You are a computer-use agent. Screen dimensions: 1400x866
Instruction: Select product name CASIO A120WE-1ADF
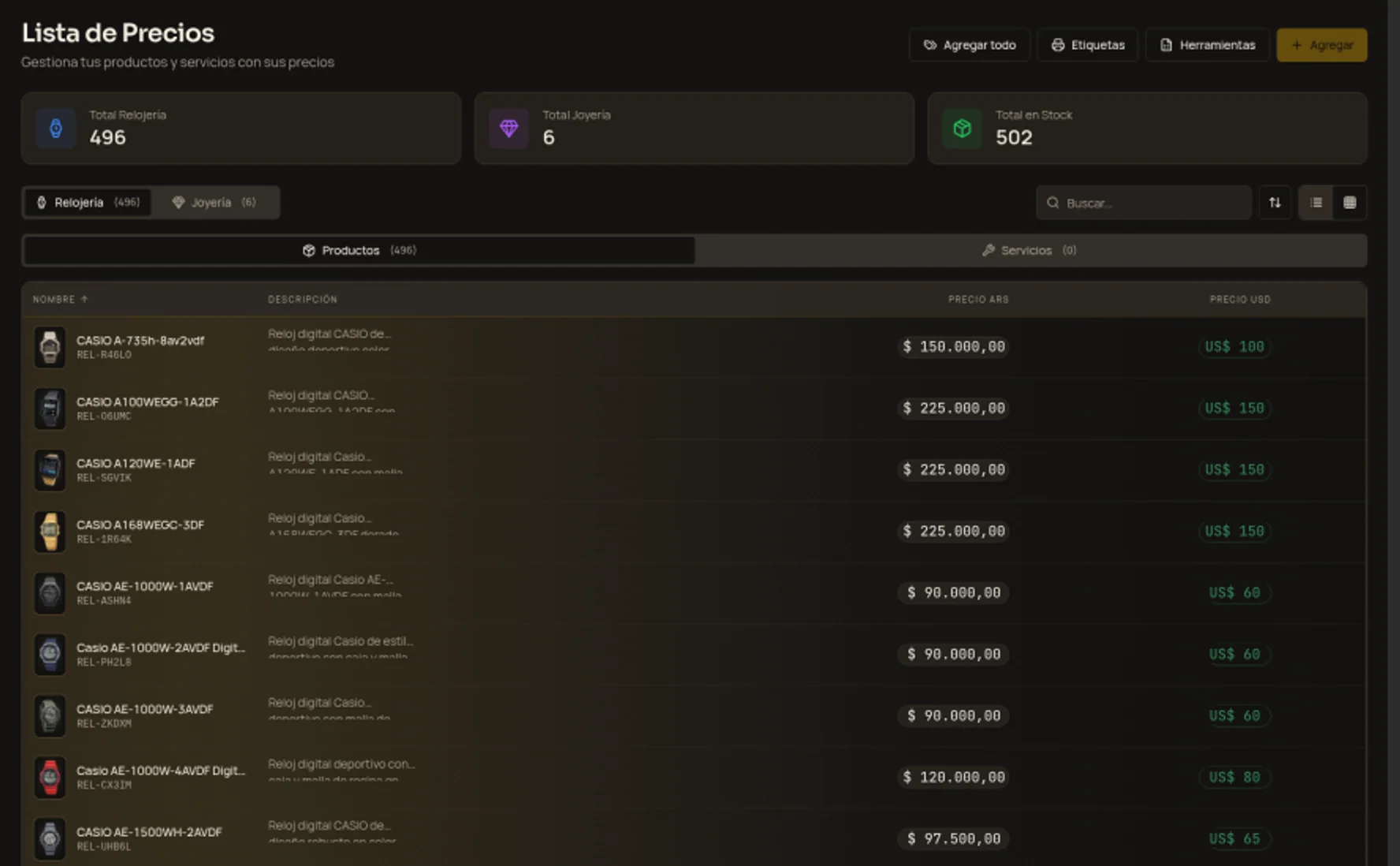pyautogui.click(x=136, y=464)
